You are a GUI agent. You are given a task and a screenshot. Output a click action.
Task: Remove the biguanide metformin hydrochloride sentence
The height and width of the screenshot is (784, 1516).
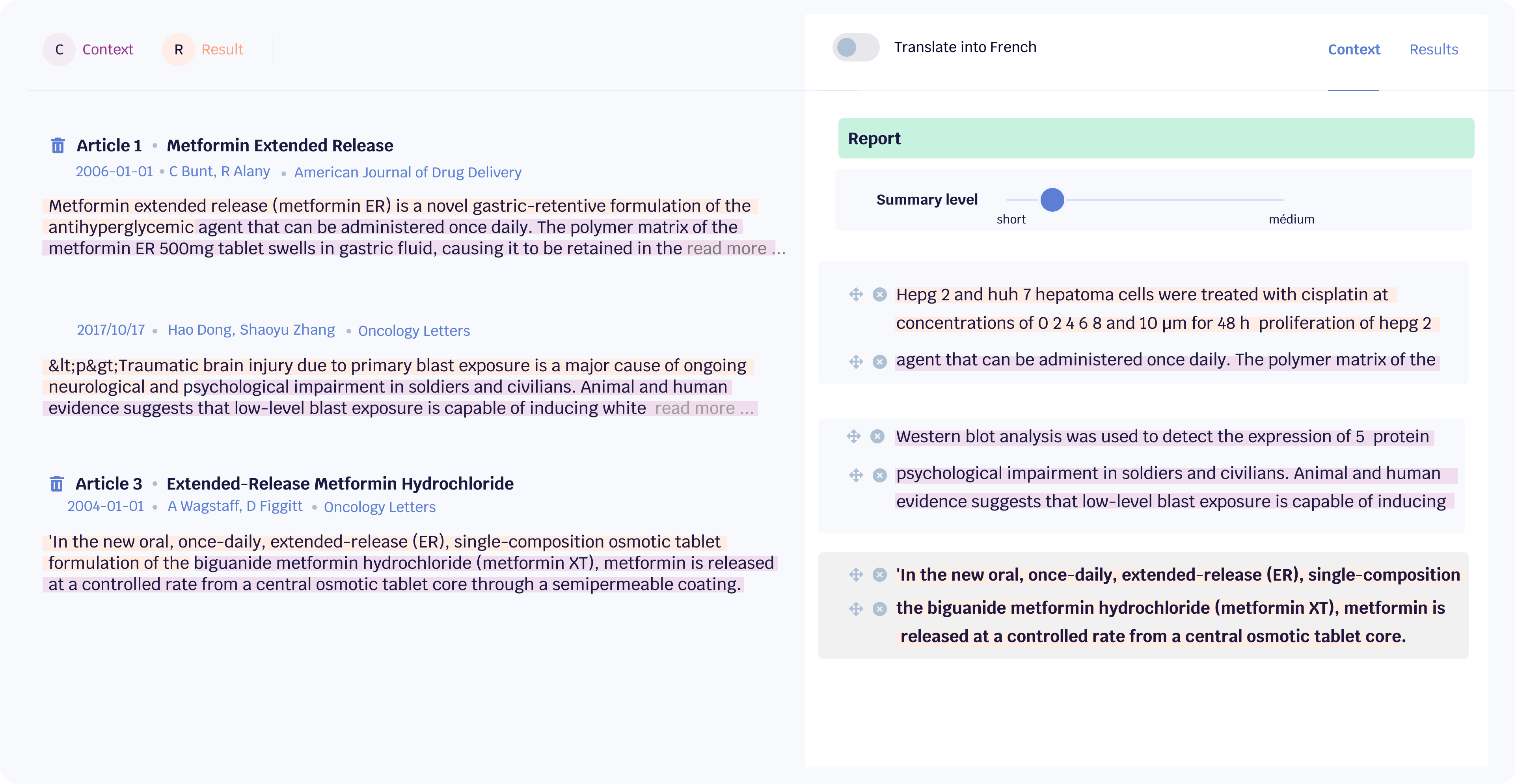click(x=879, y=609)
